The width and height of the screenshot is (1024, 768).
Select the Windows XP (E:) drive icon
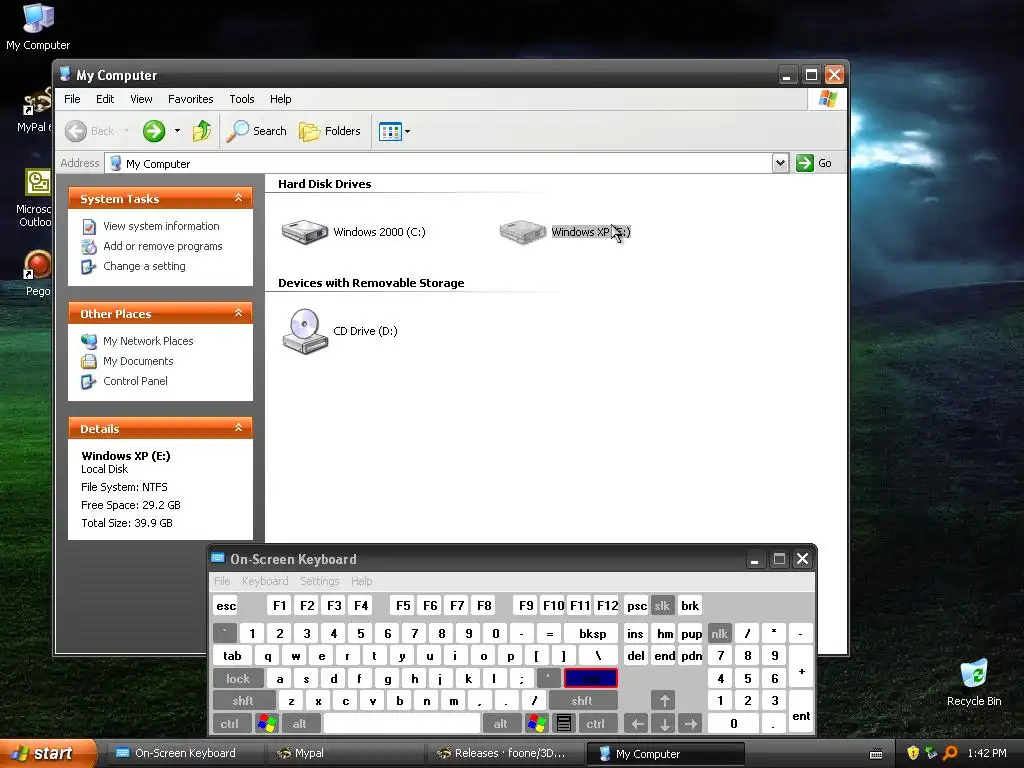pyautogui.click(x=522, y=232)
